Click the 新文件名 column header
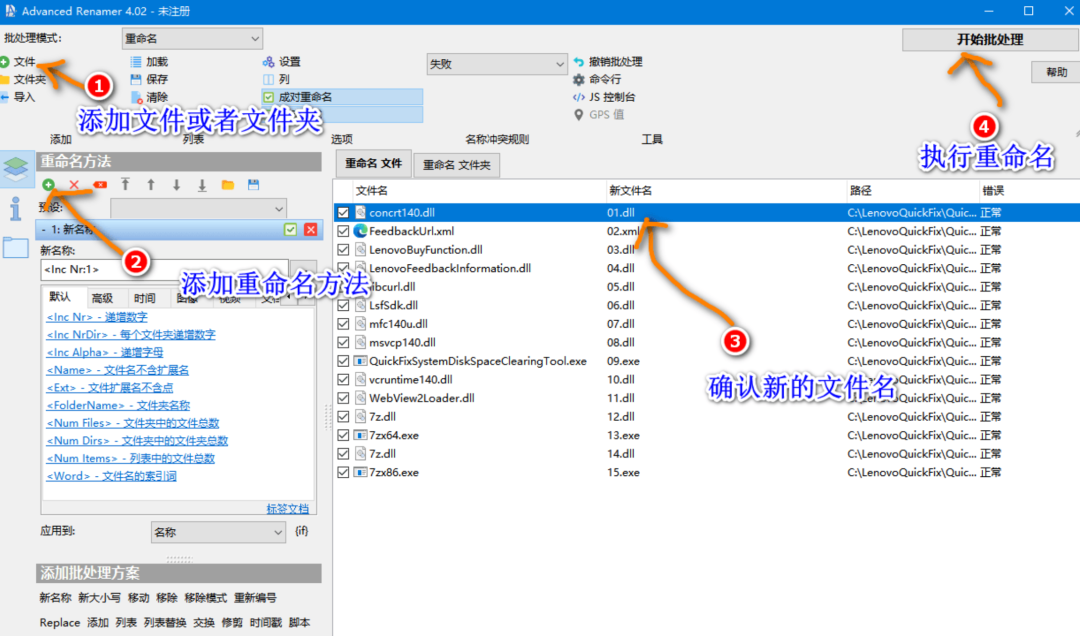This screenshot has width=1080, height=636. coord(725,191)
